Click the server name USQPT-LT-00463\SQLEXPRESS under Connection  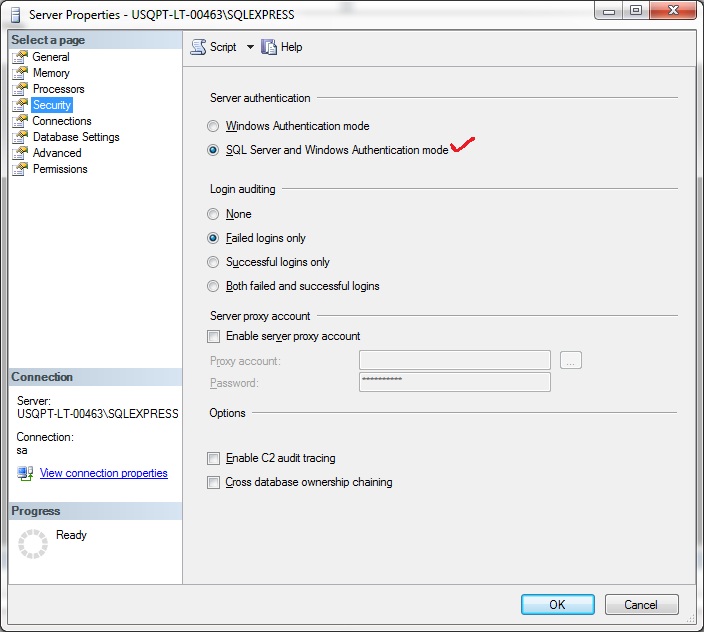tap(97, 414)
